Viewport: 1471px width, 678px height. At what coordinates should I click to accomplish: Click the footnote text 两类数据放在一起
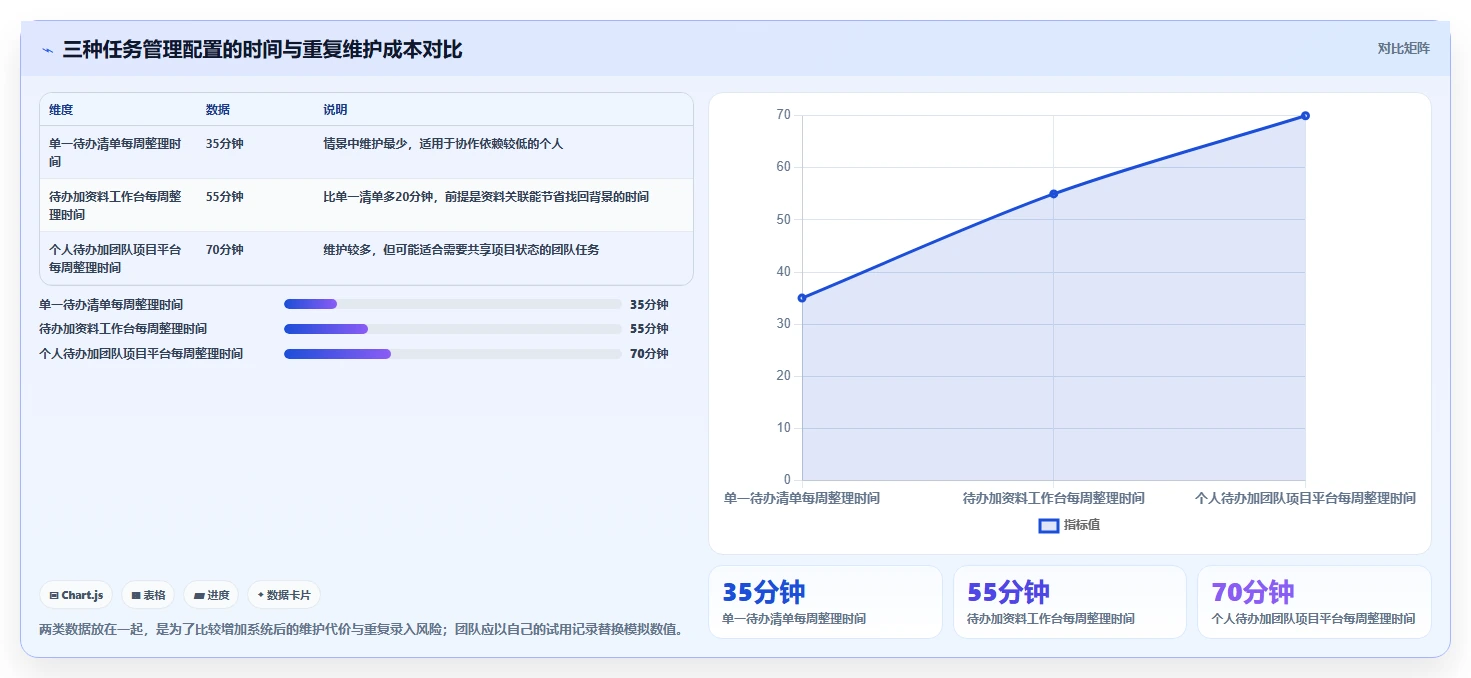coord(362,630)
